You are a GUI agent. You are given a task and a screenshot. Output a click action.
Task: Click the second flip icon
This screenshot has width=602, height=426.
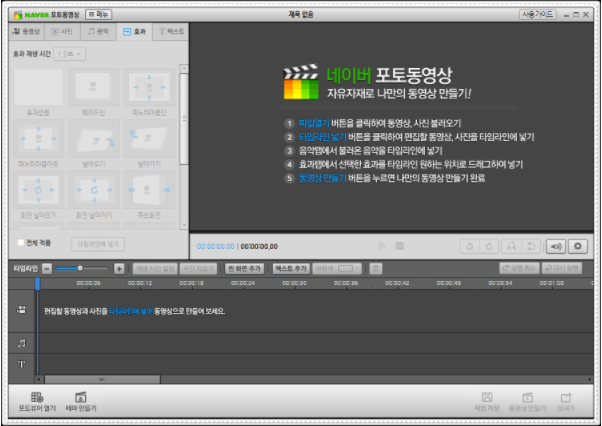[x=531, y=246]
